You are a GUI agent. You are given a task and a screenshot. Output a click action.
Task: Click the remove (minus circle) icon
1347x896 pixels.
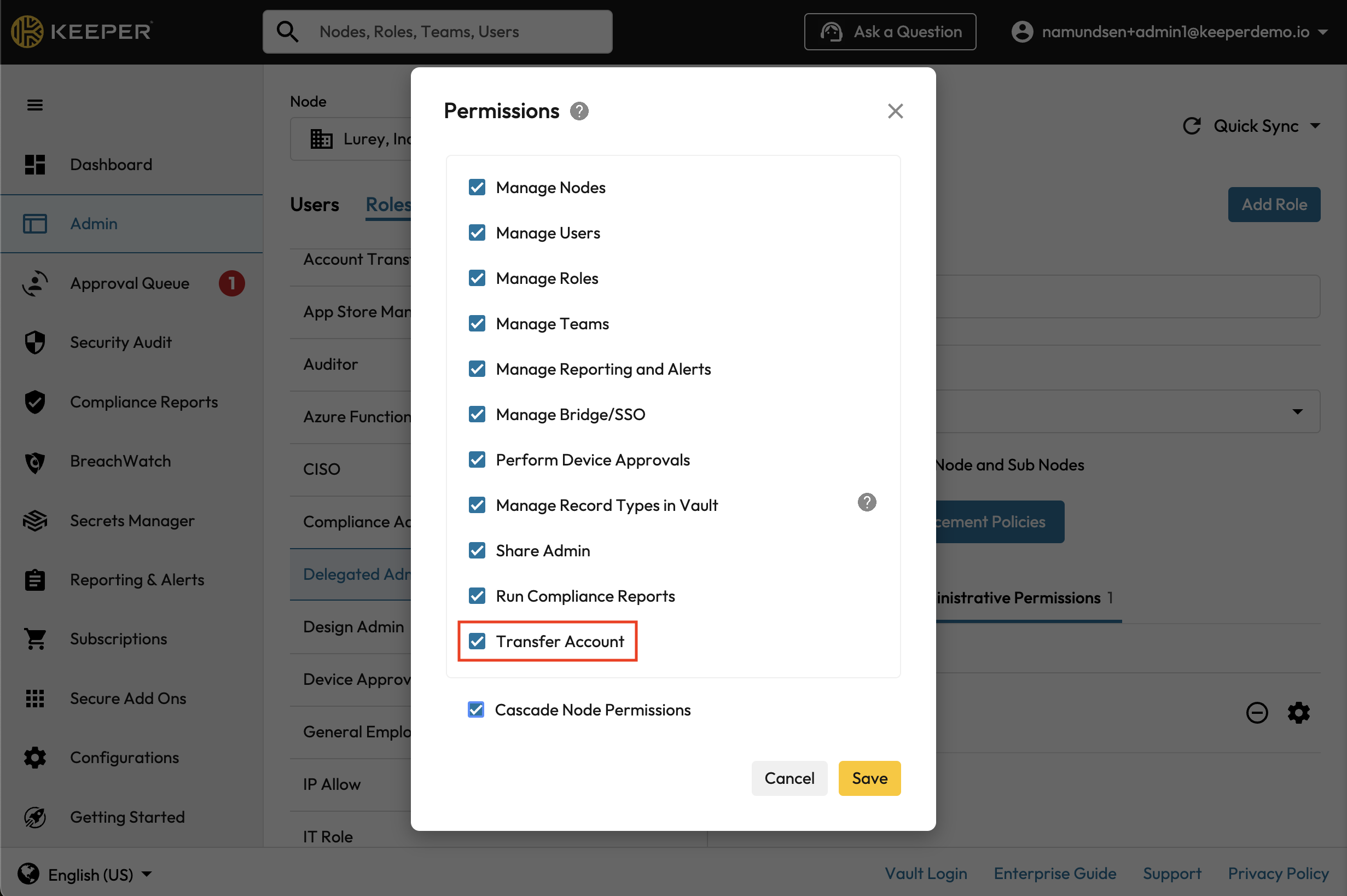point(1257,713)
